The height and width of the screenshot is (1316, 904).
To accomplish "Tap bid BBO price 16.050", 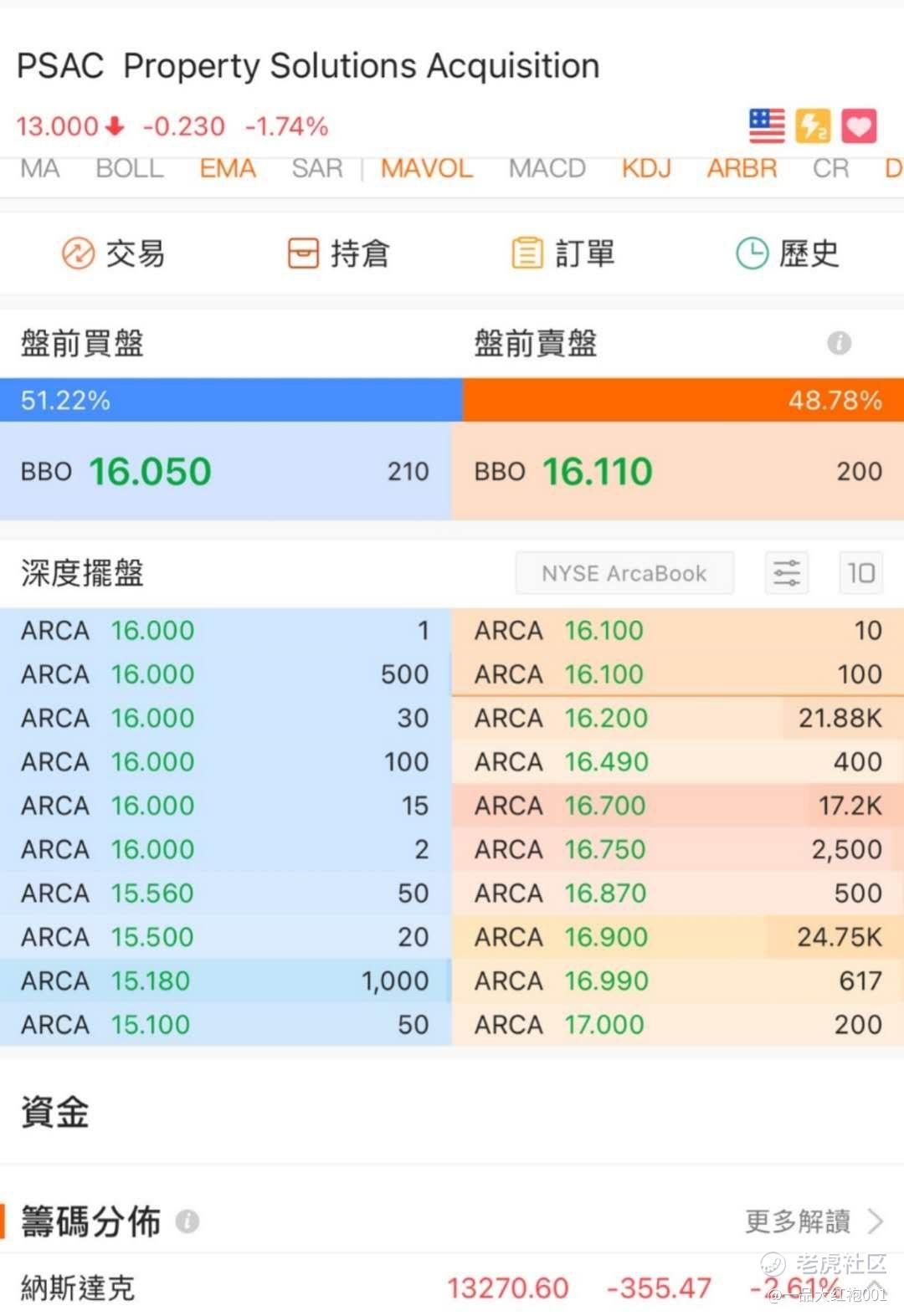I will click(x=150, y=471).
